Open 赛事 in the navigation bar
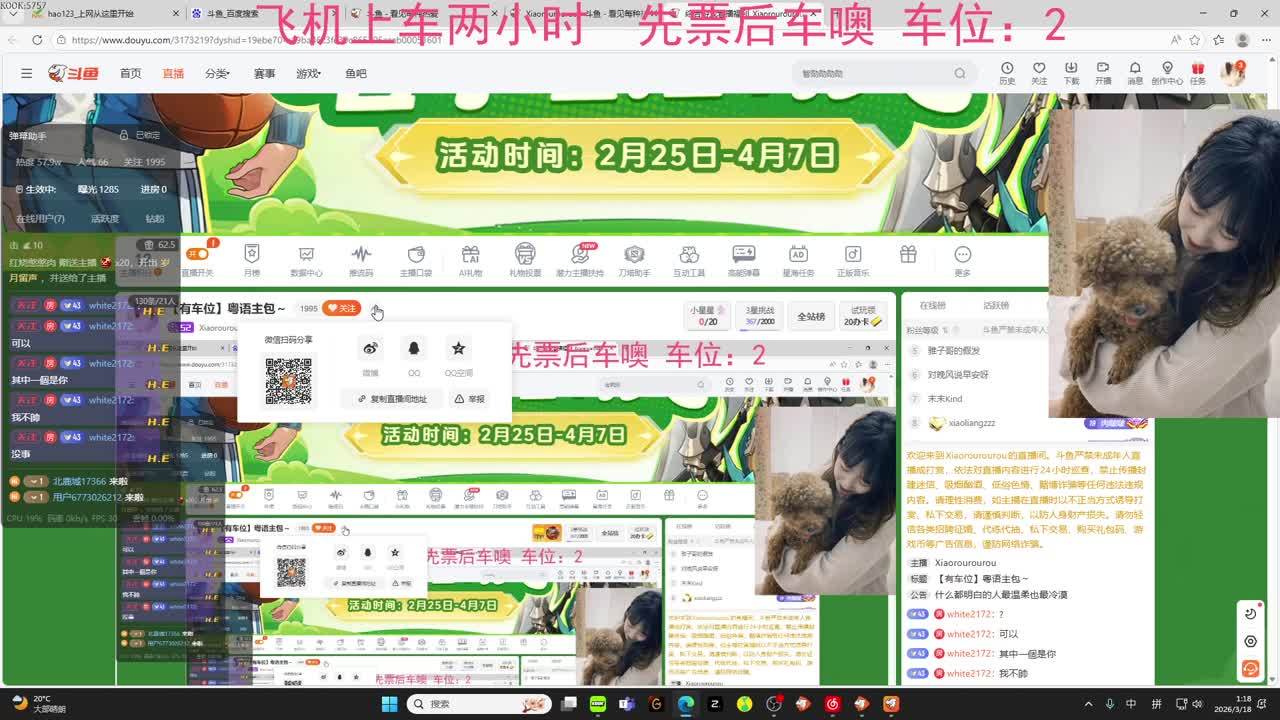The height and width of the screenshot is (720, 1280). tap(264, 73)
